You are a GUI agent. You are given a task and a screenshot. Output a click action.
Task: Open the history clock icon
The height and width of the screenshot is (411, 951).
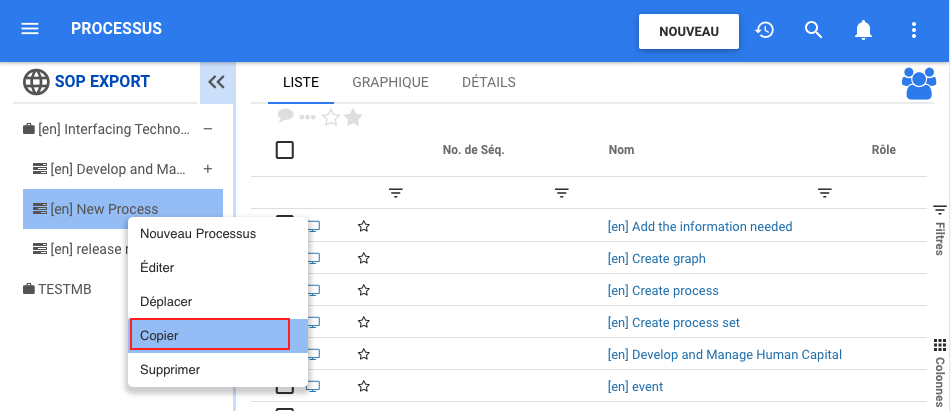[765, 30]
